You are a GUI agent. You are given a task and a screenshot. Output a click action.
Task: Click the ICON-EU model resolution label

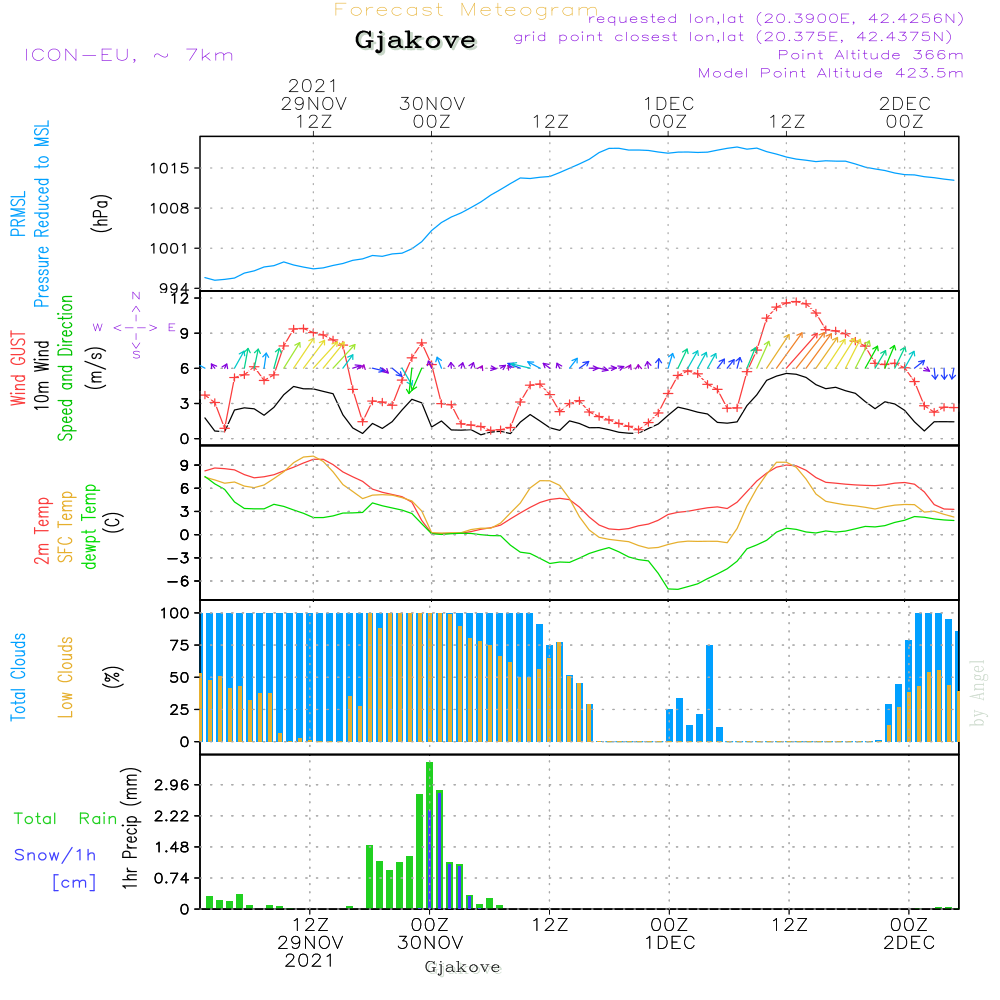pyautogui.click(x=128, y=55)
